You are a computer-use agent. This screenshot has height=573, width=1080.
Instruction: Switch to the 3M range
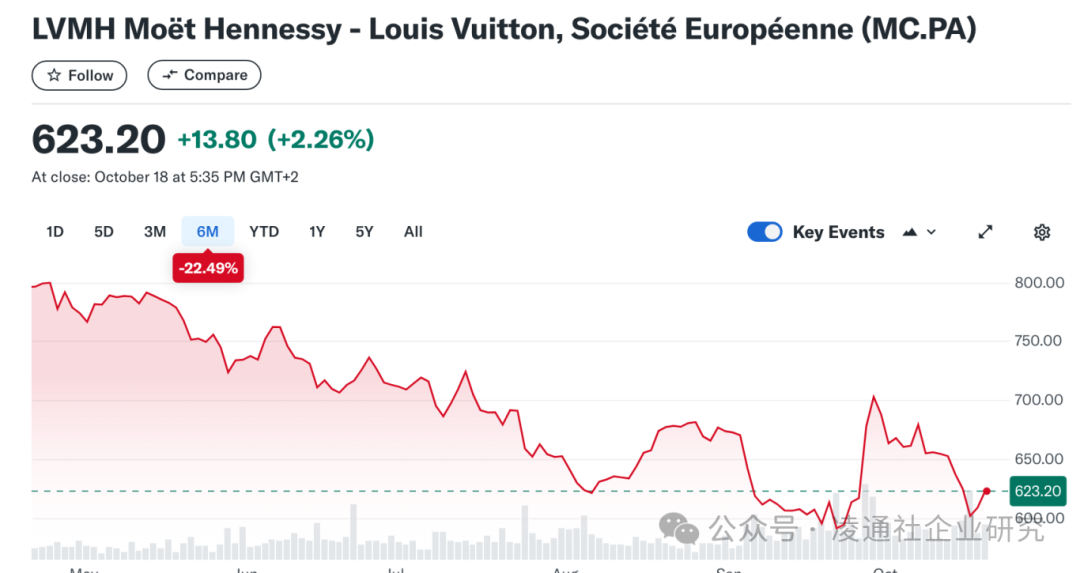[155, 232]
